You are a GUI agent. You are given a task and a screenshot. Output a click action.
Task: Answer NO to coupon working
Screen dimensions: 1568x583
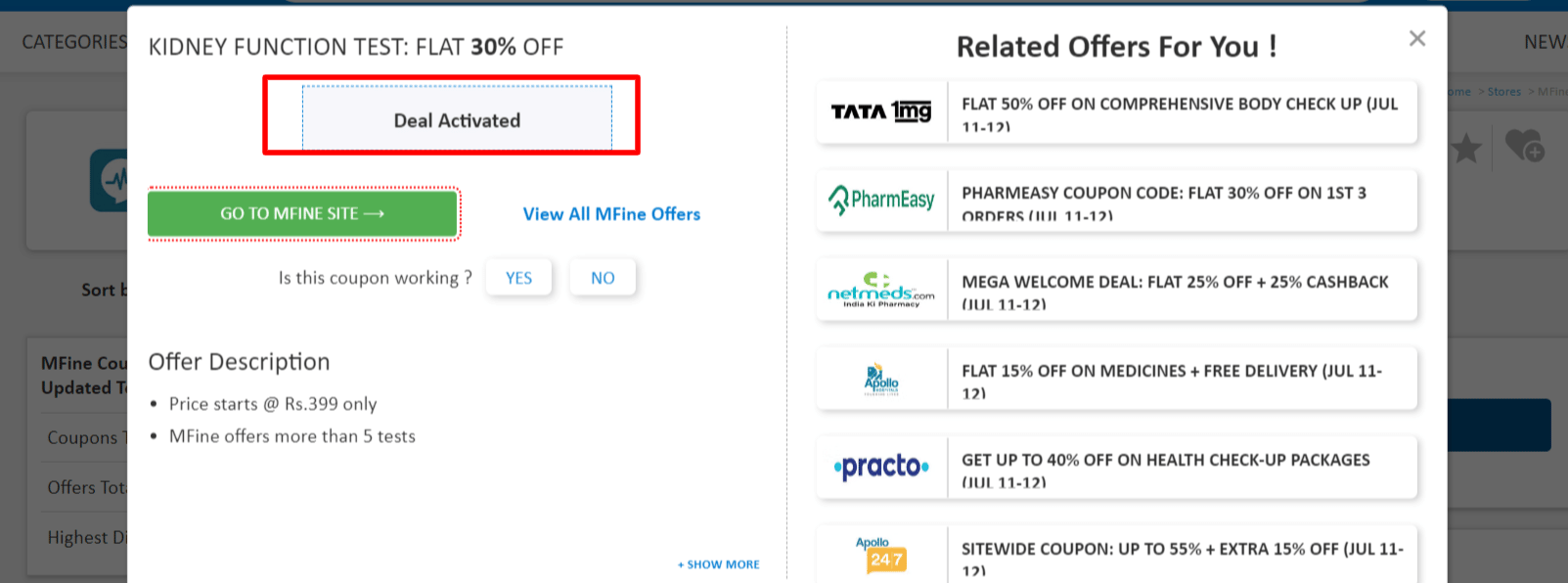pyautogui.click(x=603, y=278)
